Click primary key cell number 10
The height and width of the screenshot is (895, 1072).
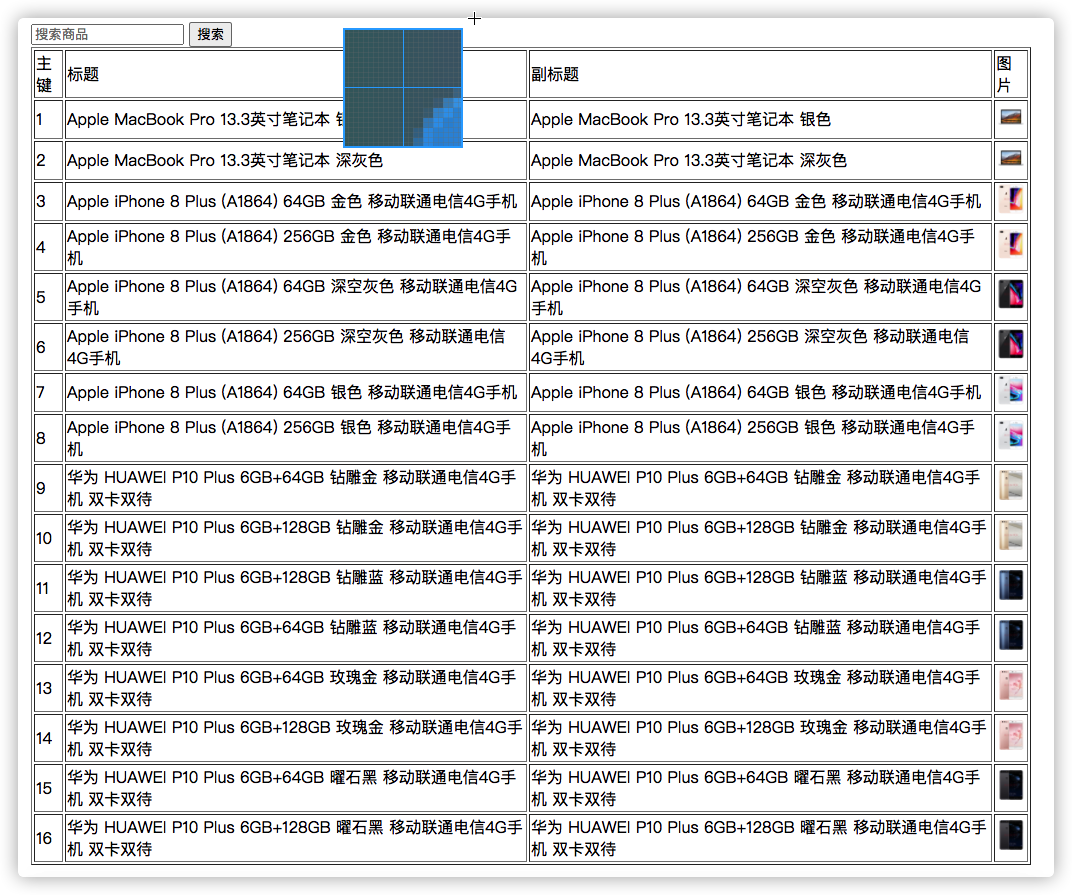45,538
